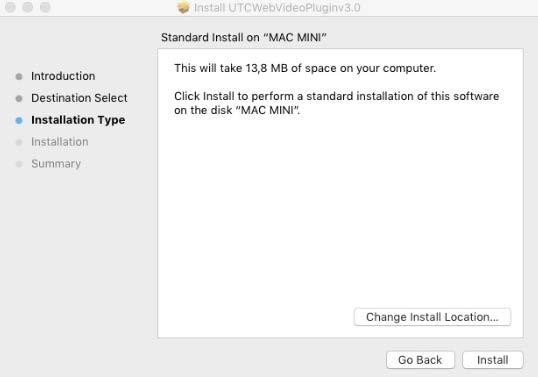Click the red close window button
This screenshot has width=538, height=377.
[x=10, y=7]
